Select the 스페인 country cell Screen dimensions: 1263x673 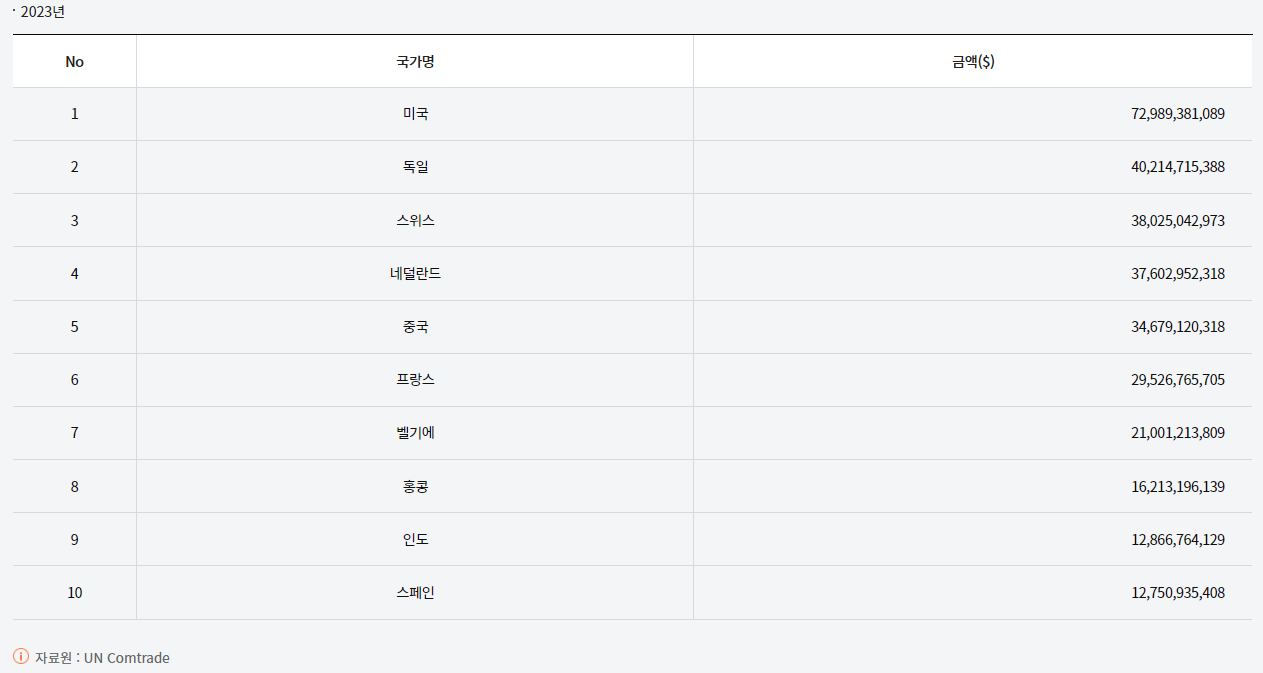[415, 593]
